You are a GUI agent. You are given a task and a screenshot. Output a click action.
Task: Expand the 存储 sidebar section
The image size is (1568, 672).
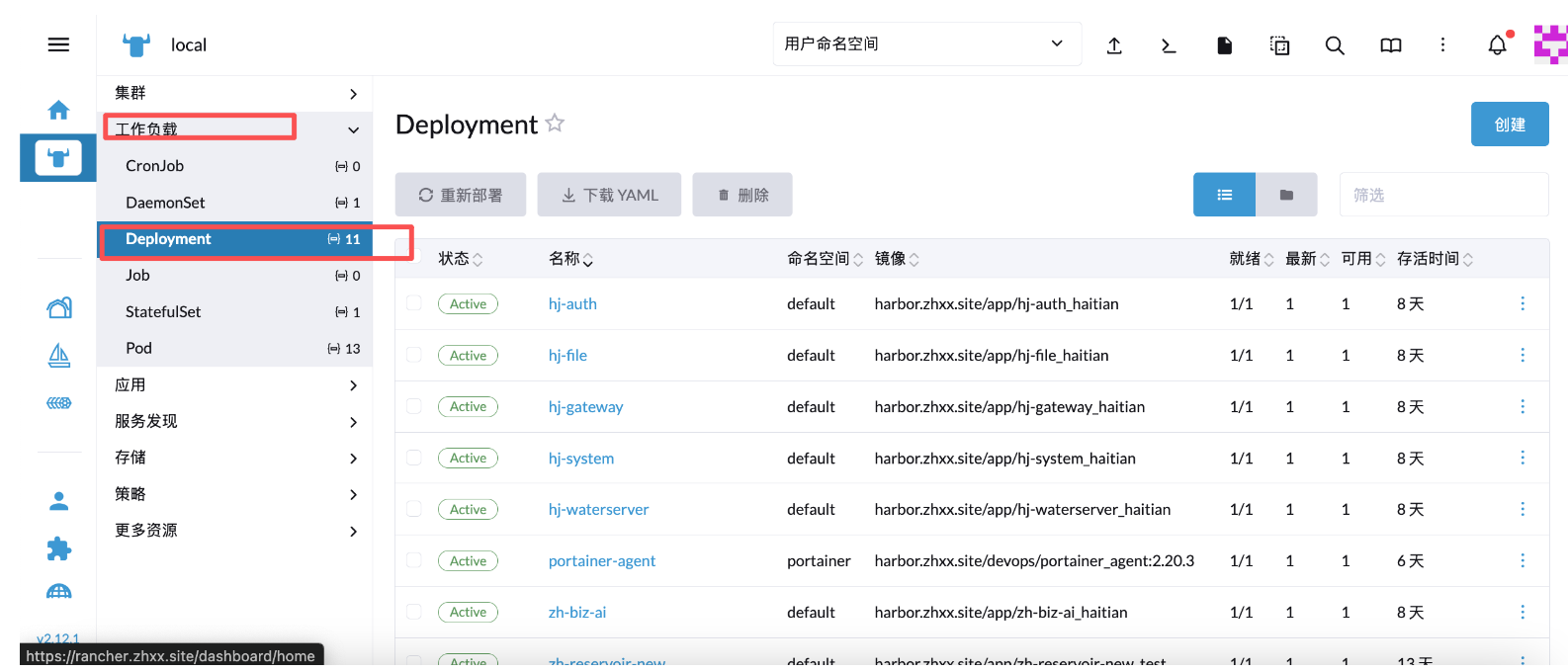click(235, 458)
